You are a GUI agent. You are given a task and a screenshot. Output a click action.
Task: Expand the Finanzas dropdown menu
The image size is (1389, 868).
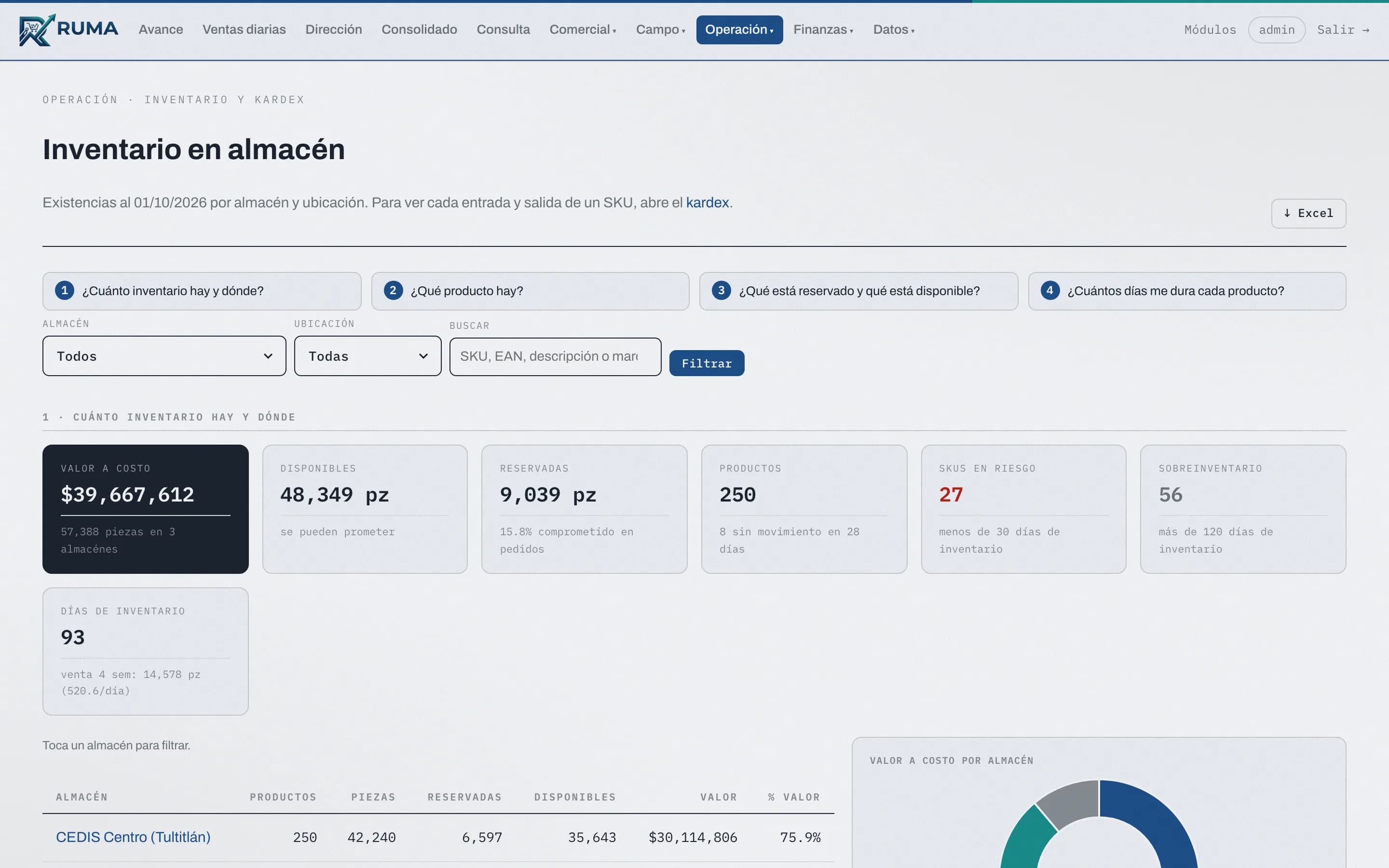point(823,30)
